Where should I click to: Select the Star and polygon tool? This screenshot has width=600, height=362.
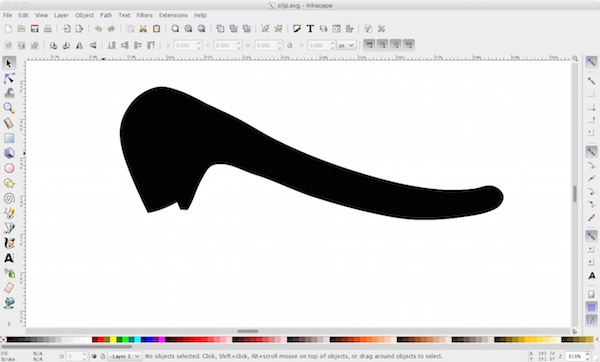(9, 183)
